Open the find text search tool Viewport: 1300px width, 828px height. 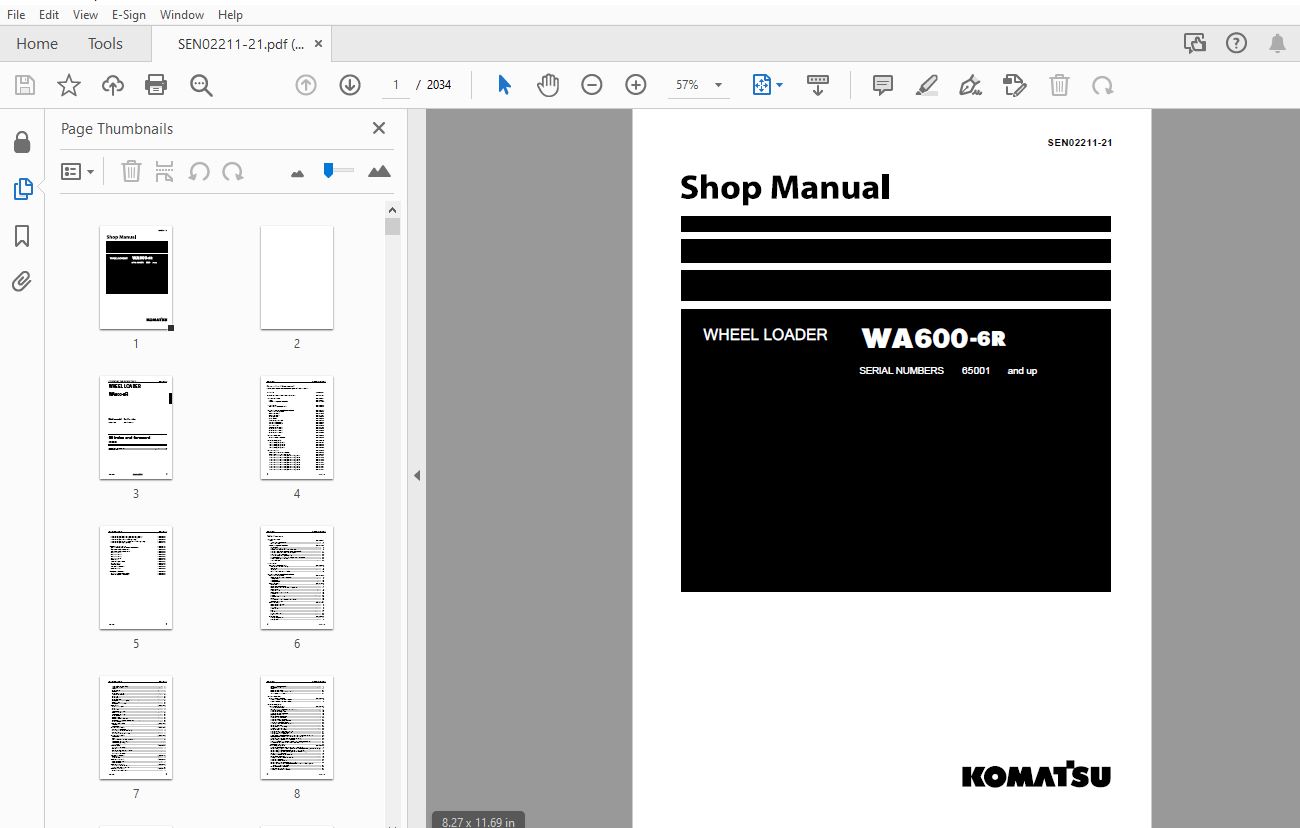coord(201,85)
